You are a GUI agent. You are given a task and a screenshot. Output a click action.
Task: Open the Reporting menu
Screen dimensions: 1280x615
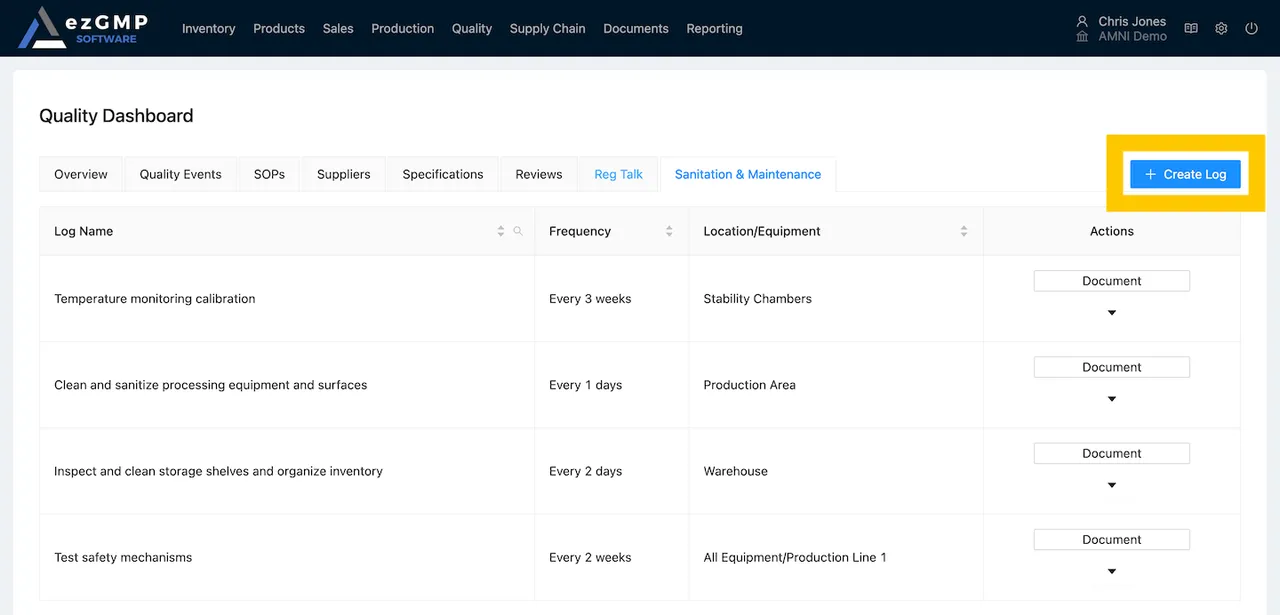[x=714, y=28]
